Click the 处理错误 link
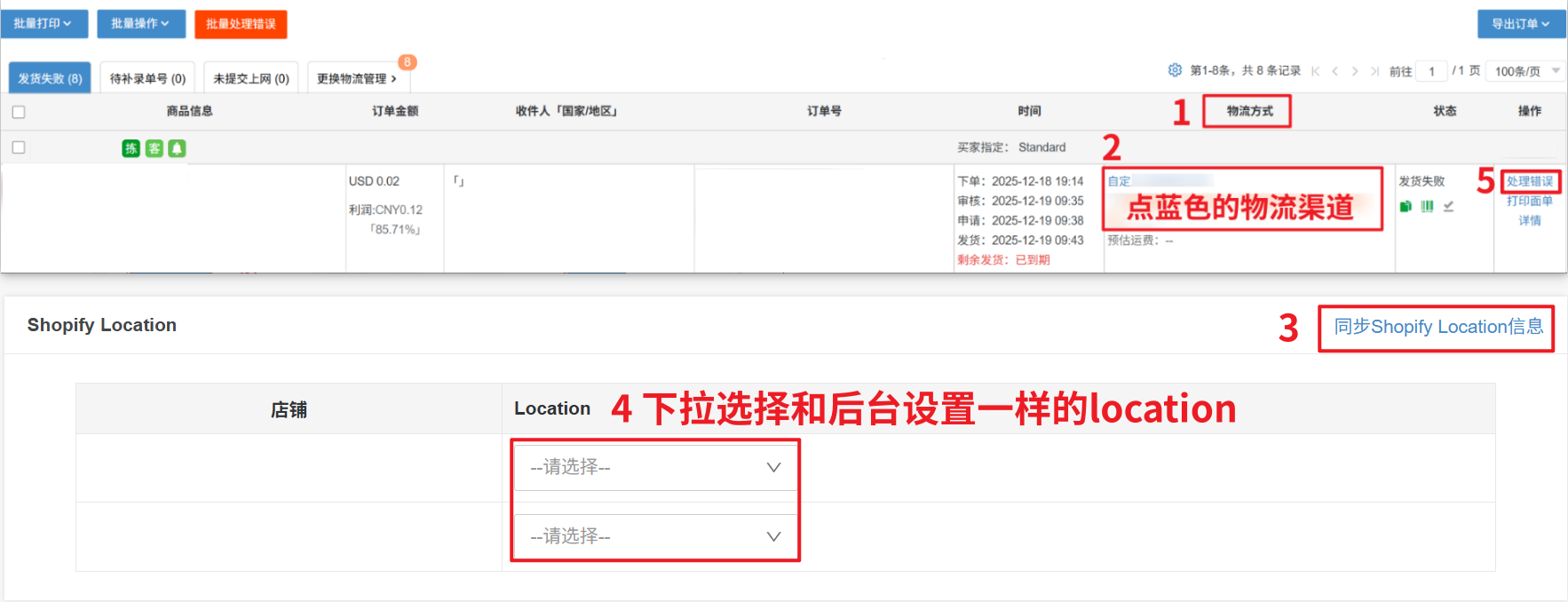 [1530, 181]
